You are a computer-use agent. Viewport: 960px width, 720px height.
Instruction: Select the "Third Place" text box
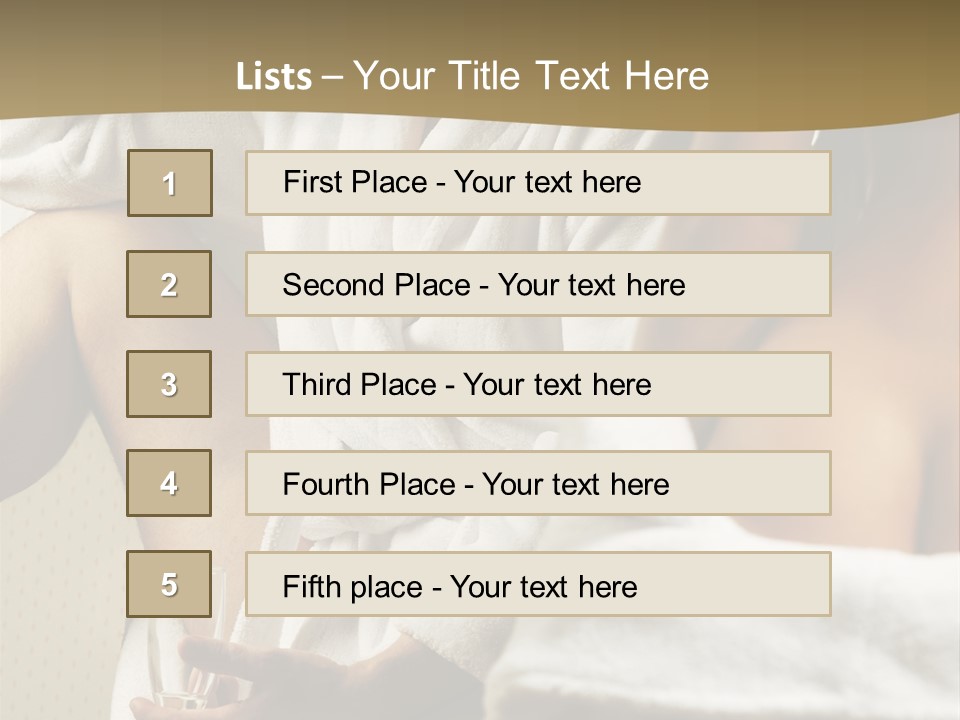[538, 384]
